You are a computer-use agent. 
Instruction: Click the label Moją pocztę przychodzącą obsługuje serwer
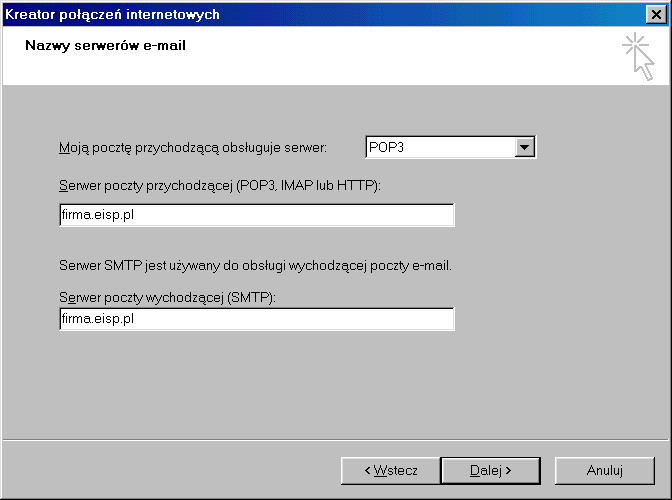pyautogui.click(x=192, y=148)
